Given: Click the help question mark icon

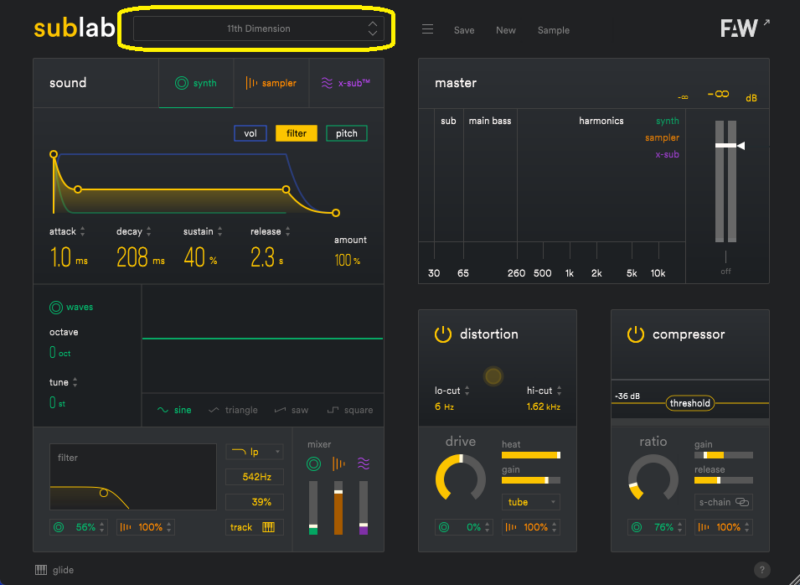Looking at the screenshot, I should coord(762,570).
